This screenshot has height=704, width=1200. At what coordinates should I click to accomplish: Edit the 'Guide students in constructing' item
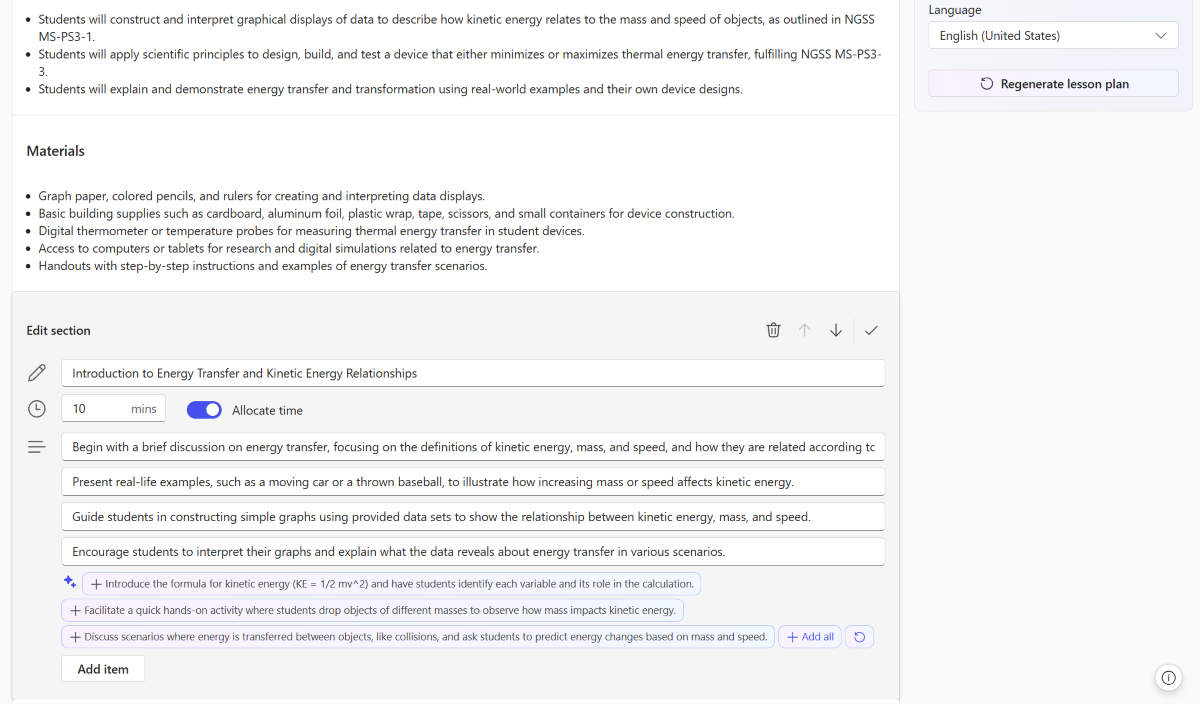[x=473, y=517]
